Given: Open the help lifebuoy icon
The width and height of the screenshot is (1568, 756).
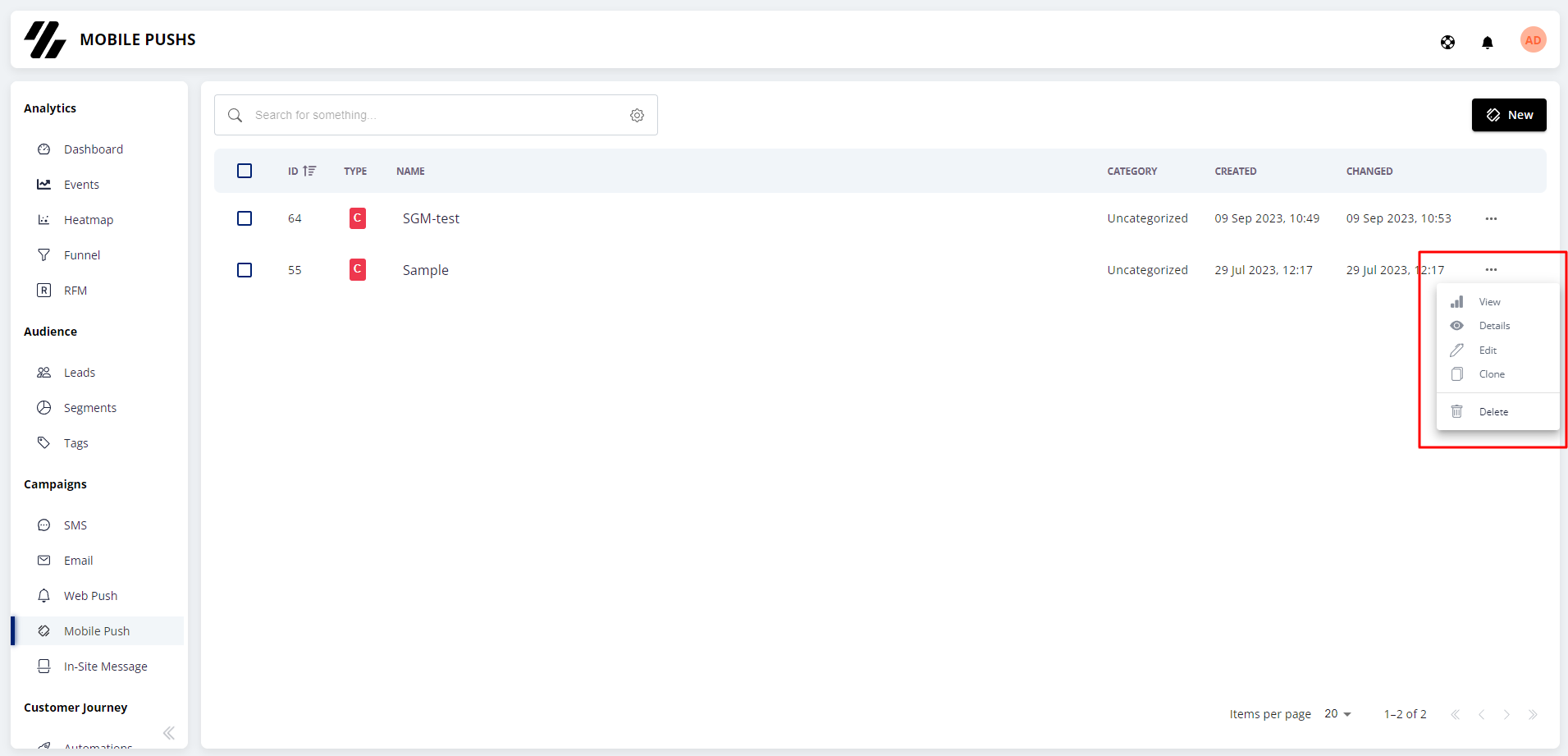Looking at the screenshot, I should coord(1447,42).
